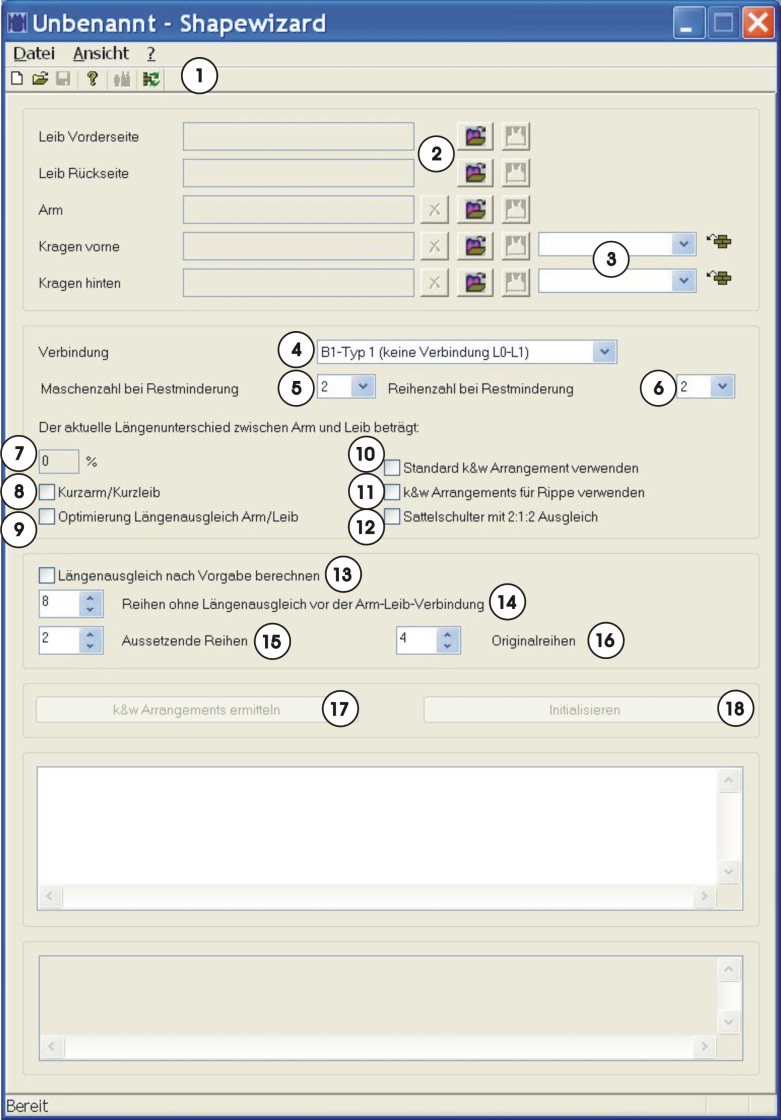Open the Ansicht menu

(x=101, y=53)
